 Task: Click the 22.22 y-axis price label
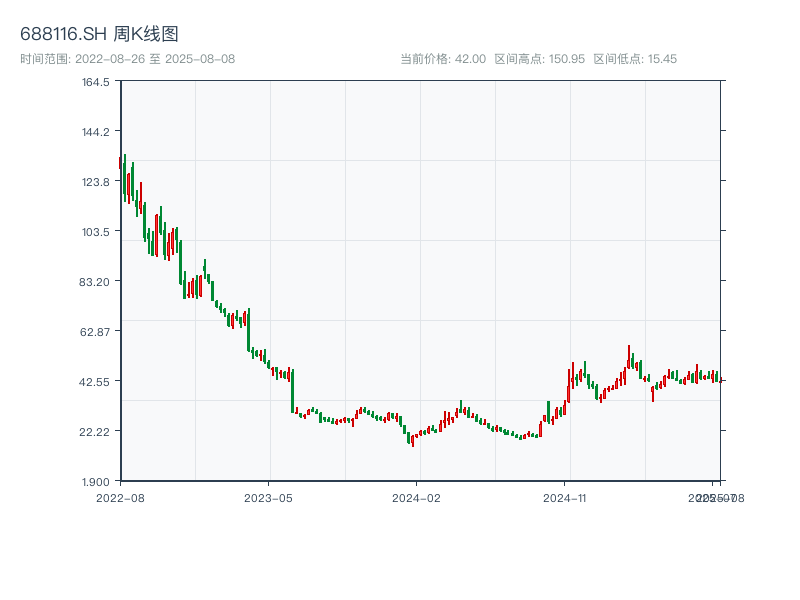(96, 432)
